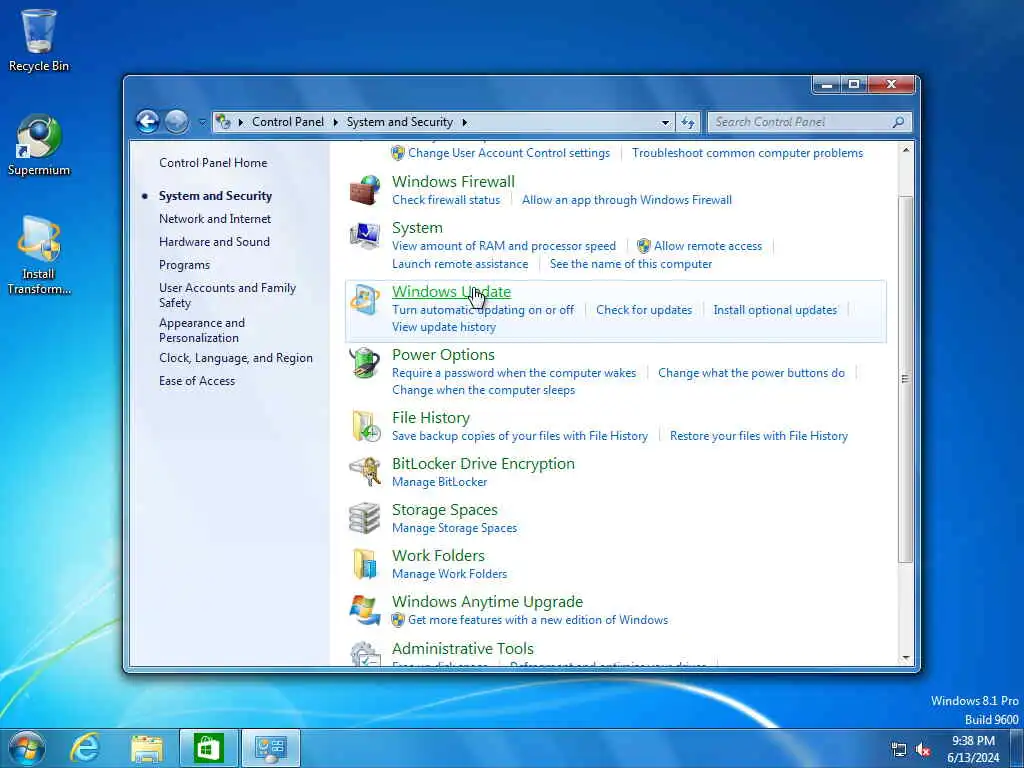
Task: Click the Windows Anytime Upgrade flag icon
Action: (x=364, y=610)
